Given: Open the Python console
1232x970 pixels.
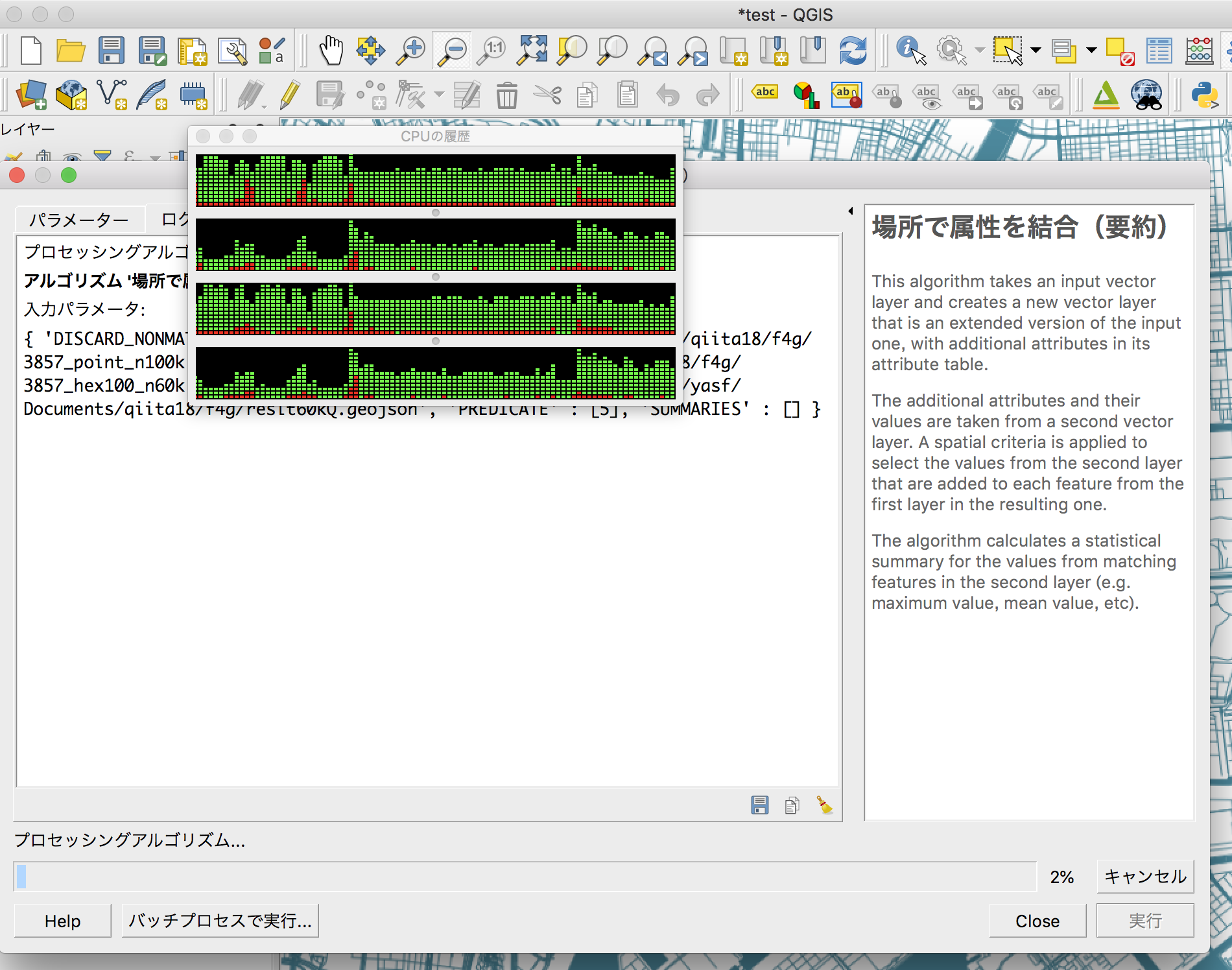Looking at the screenshot, I should [x=1206, y=94].
